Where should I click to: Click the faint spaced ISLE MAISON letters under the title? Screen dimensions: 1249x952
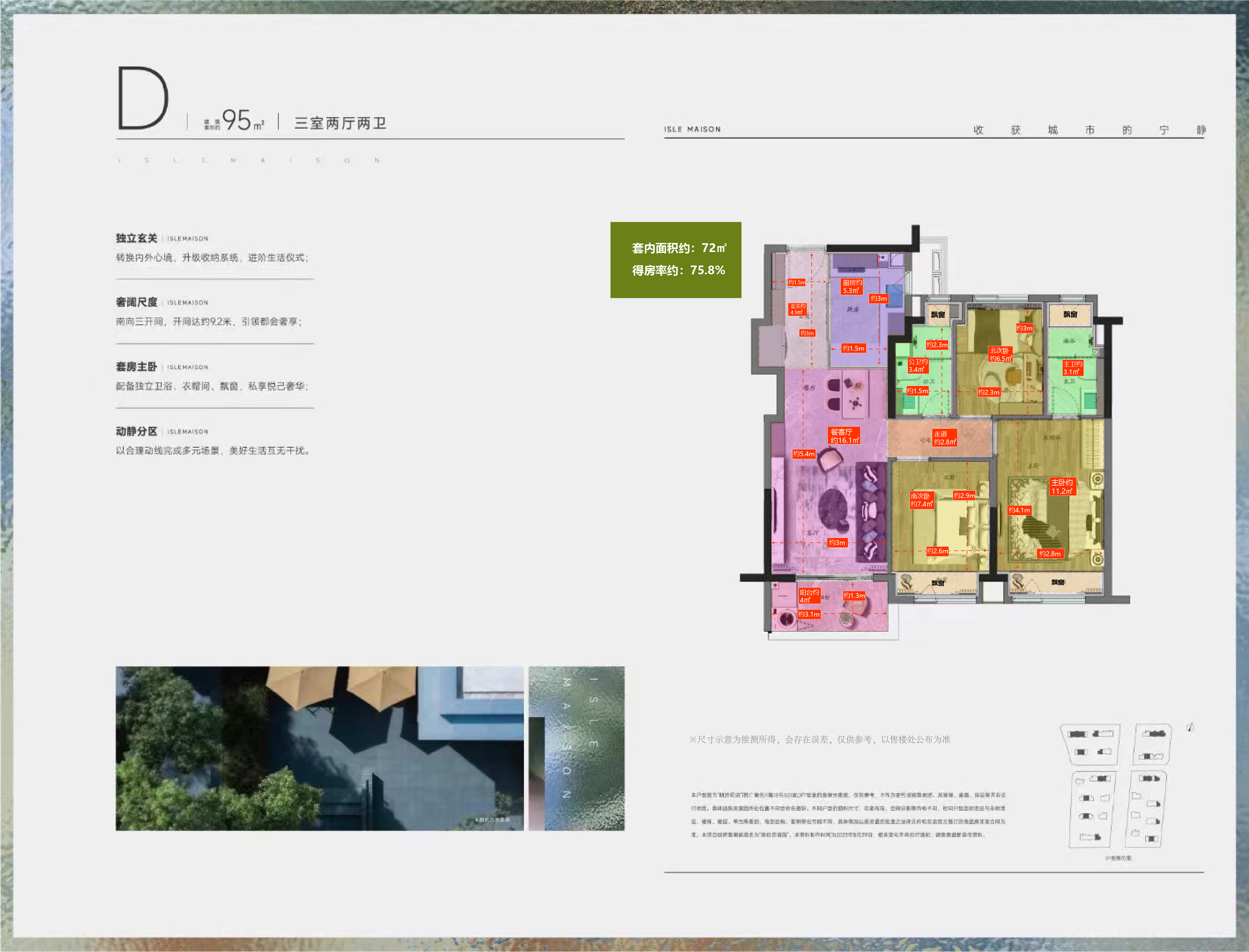pyautogui.click(x=249, y=160)
